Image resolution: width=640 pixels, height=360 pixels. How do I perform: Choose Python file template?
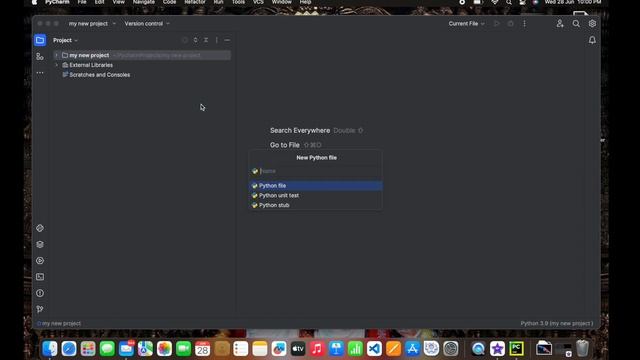point(316,186)
